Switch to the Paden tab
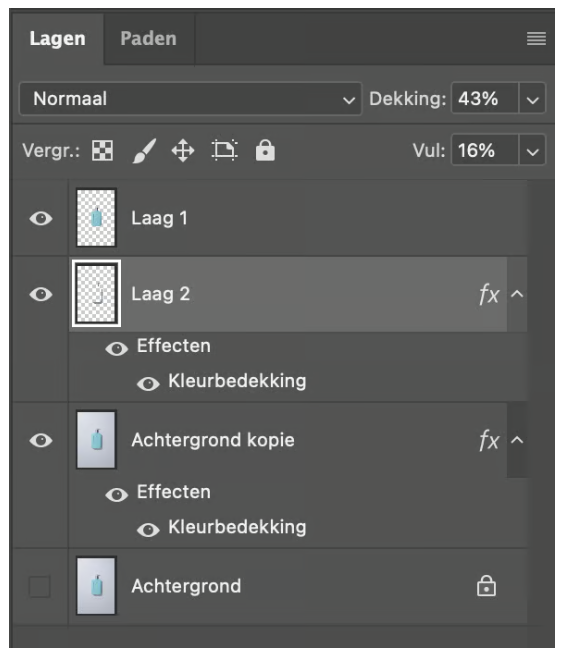This screenshot has width=562, height=660. coord(149,39)
